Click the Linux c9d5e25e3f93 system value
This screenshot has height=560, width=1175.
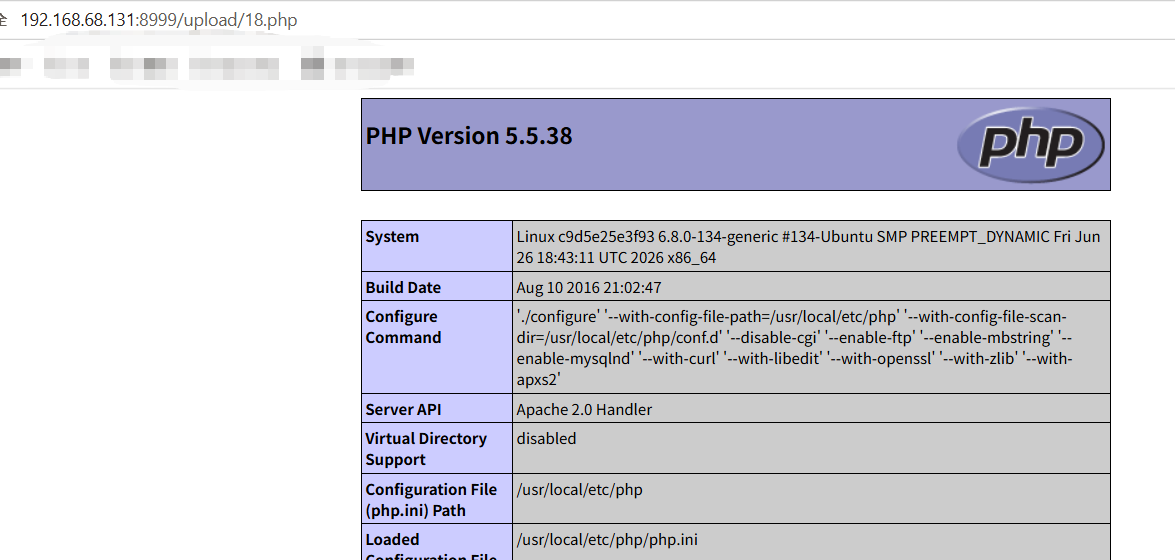tap(809, 247)
